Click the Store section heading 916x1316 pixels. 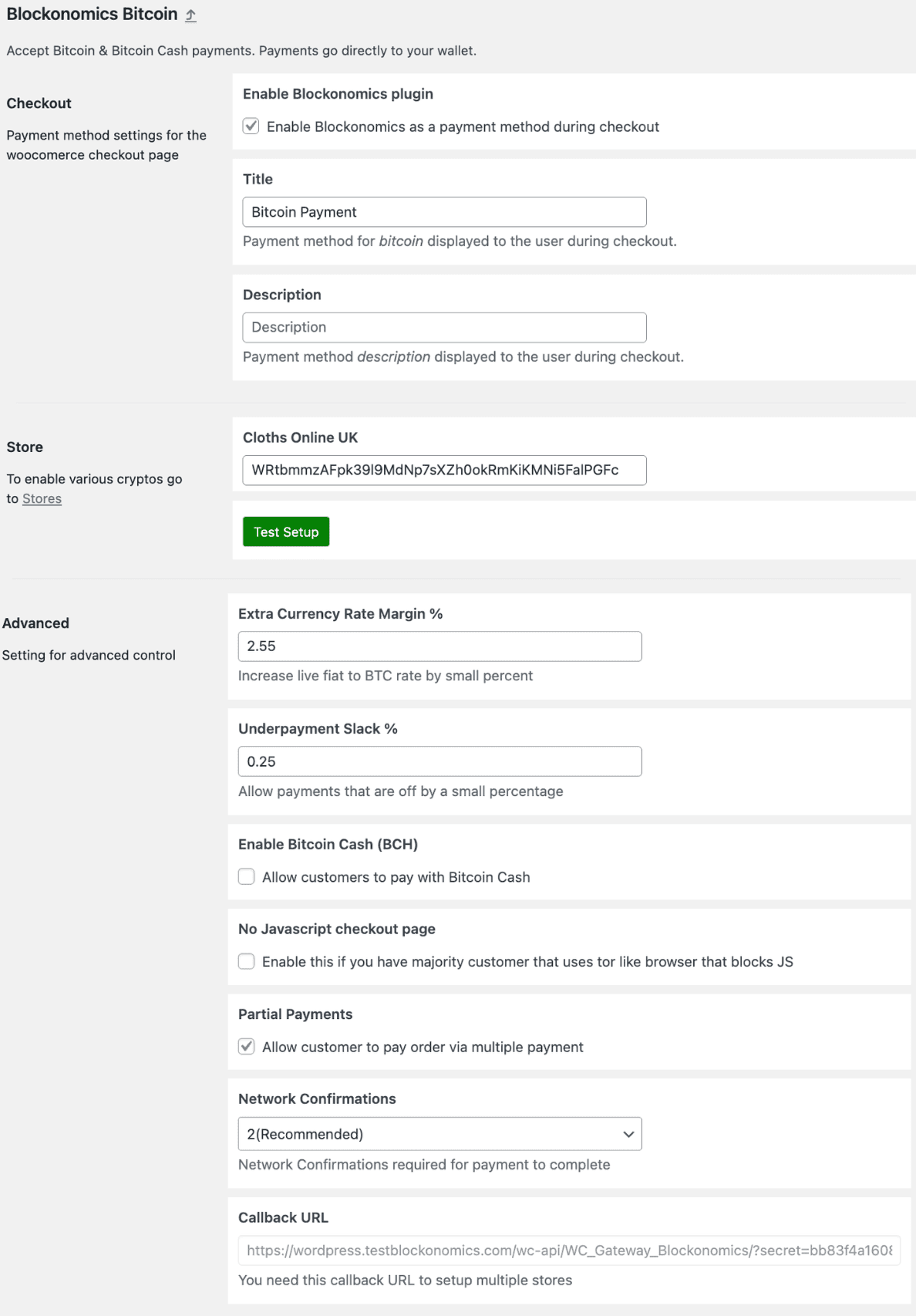click(25, 447)
